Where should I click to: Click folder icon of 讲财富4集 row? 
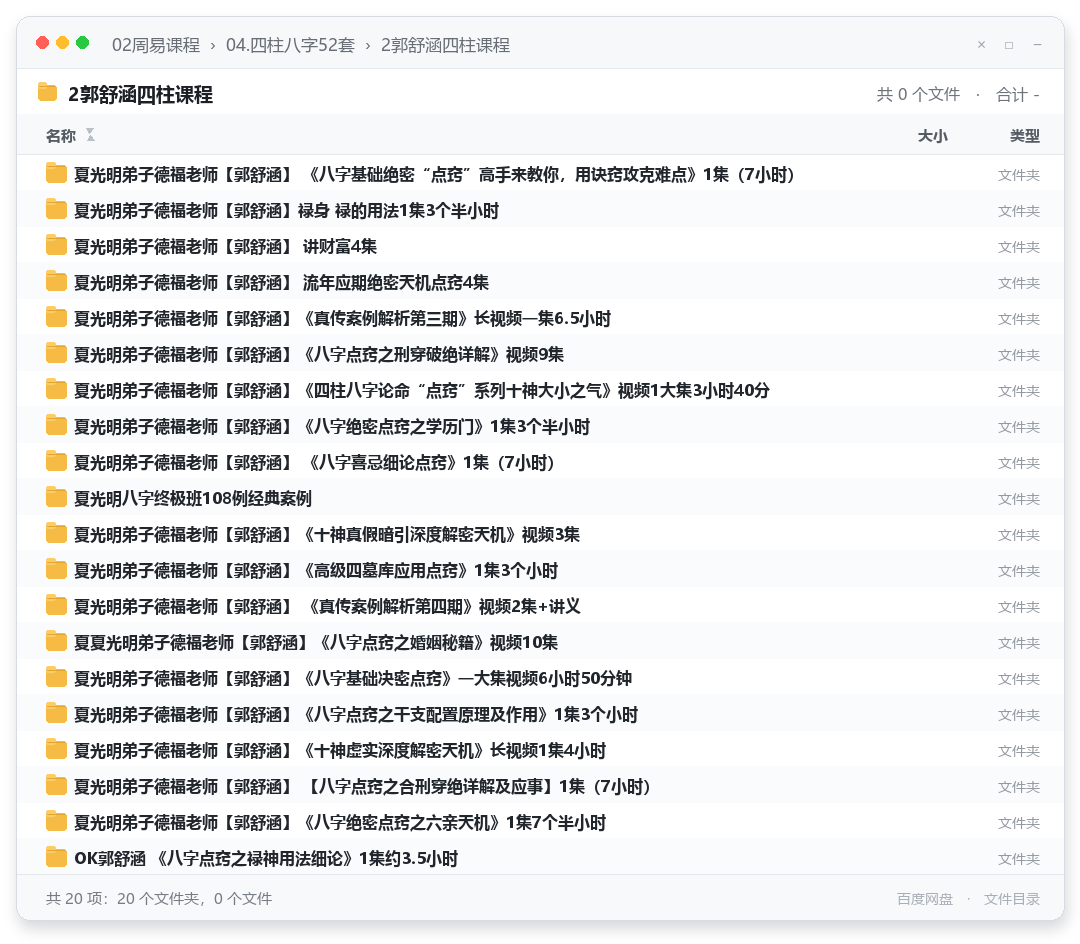click(56, 246)
